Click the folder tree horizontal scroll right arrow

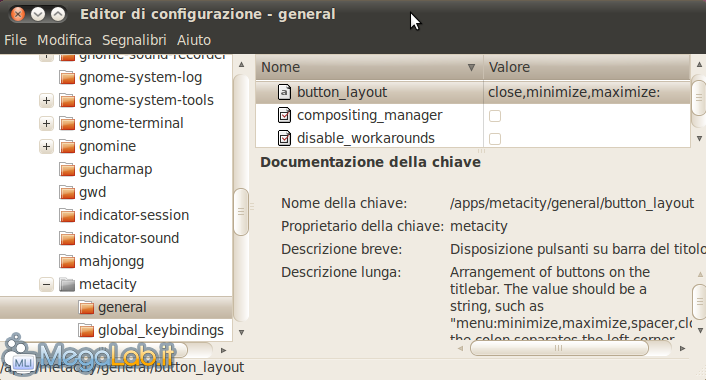(x=223, y=350)
